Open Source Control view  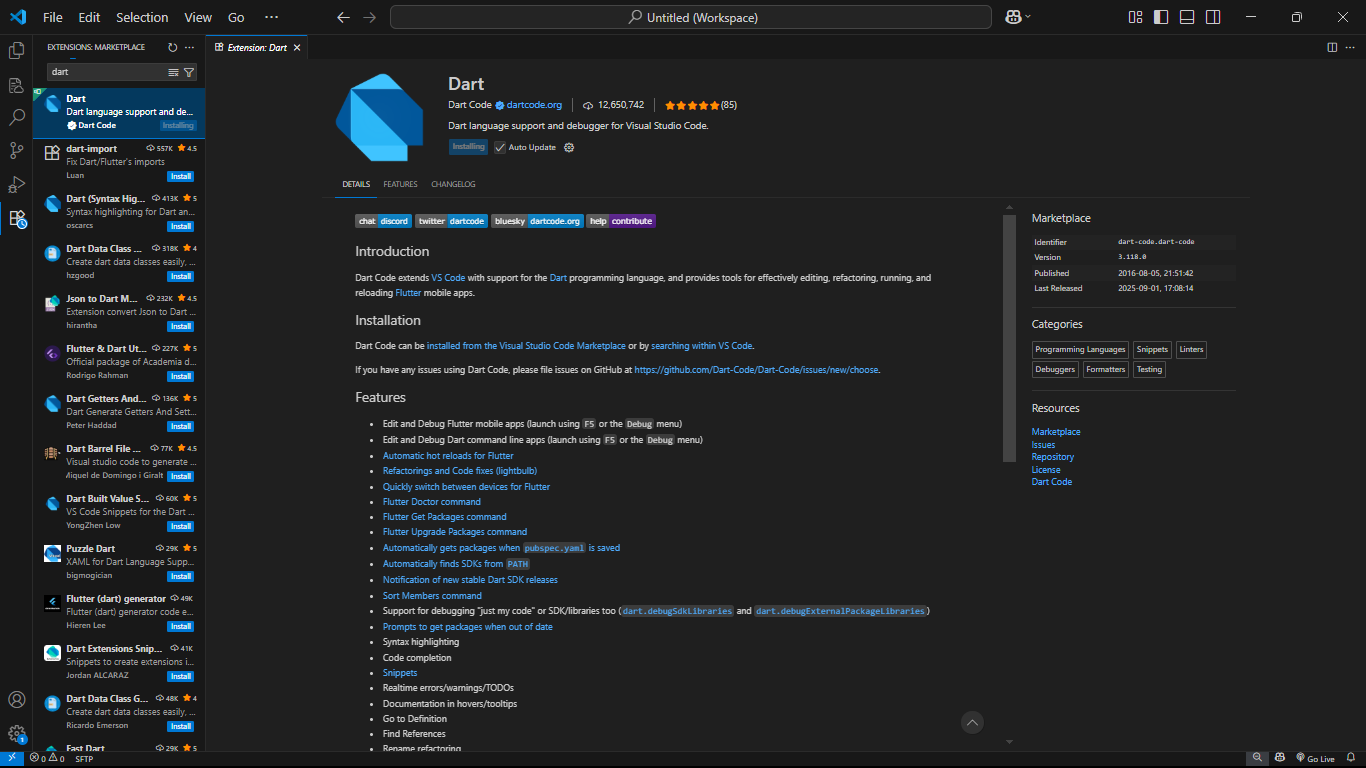[16, 151]
